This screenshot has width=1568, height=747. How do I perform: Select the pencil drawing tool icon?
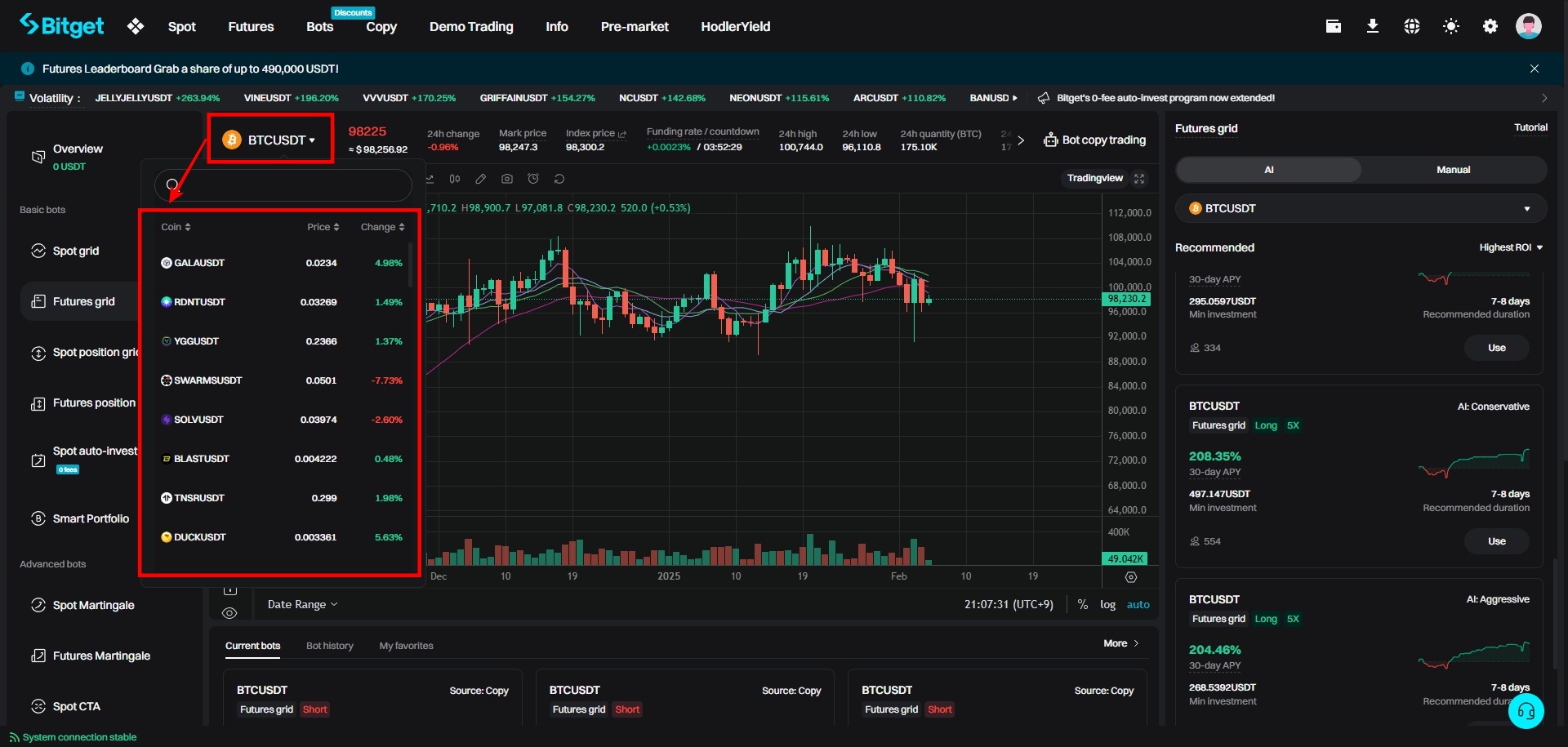(x=481, y=179)
